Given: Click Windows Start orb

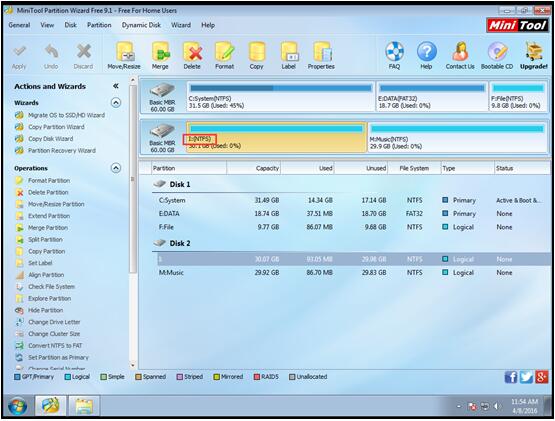Looking at the screenshot, I should pyautogui.click(x=17, y=406).
